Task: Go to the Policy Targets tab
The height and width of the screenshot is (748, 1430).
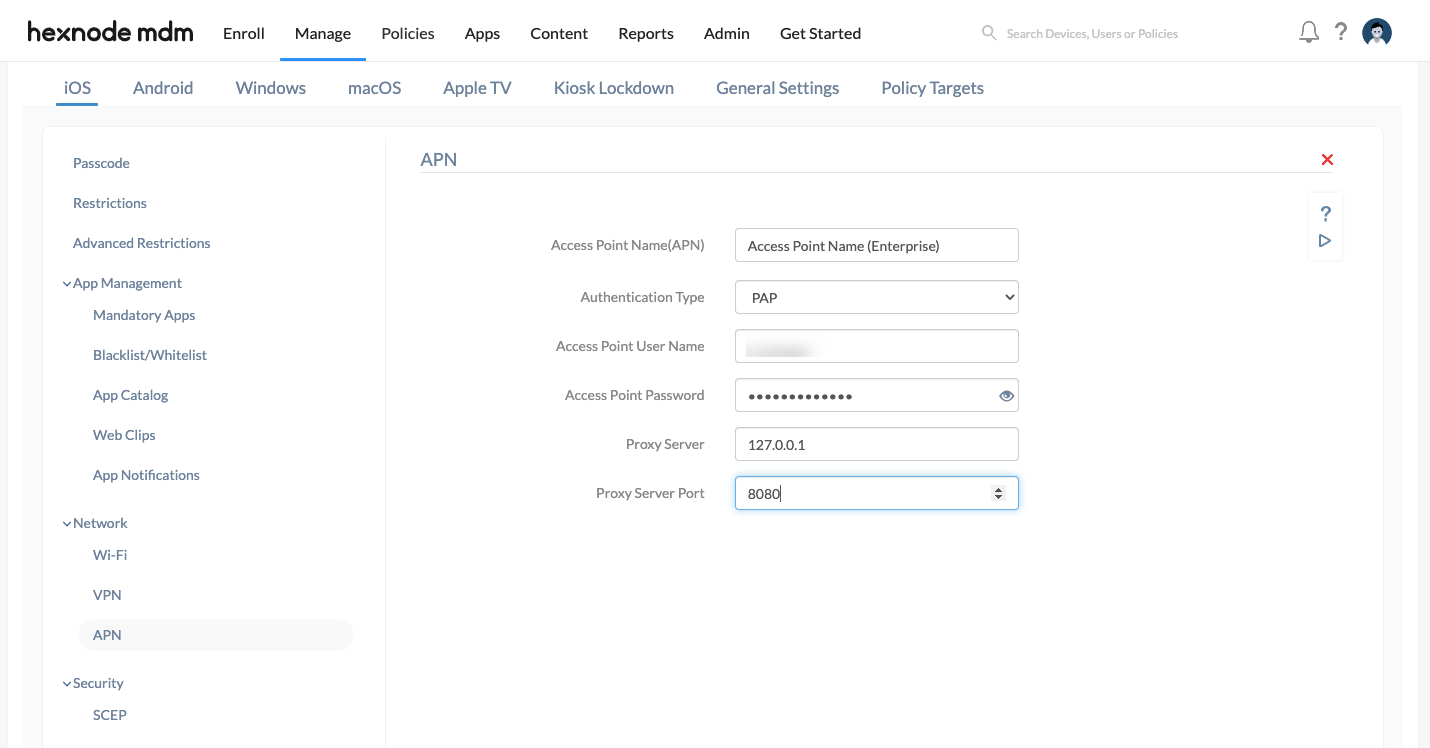Action: [931, 88]
